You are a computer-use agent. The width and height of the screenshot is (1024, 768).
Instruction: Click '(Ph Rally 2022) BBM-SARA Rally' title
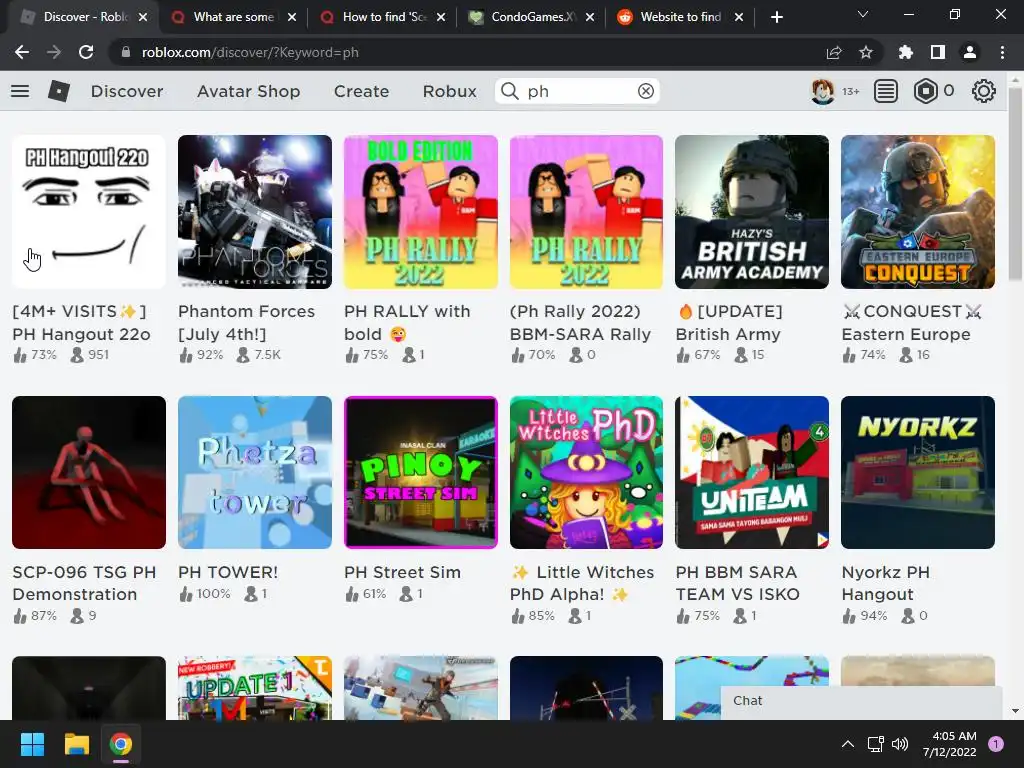coord(580,323)
